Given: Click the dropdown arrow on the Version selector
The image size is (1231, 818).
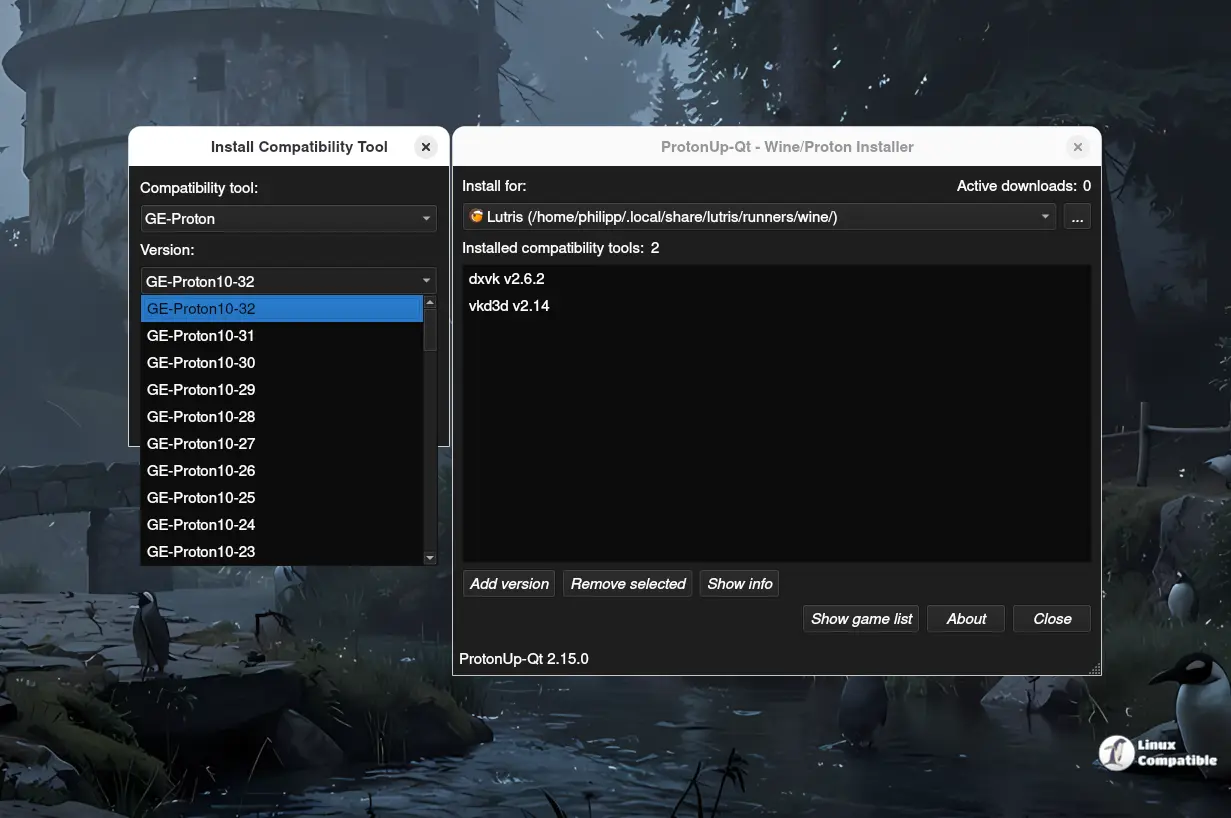Looking at the screenshot, I should point(428,281).
